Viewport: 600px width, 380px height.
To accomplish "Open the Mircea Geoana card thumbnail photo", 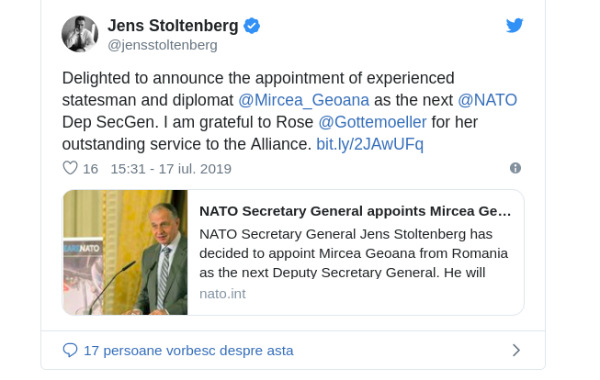I will coord(125,253).
